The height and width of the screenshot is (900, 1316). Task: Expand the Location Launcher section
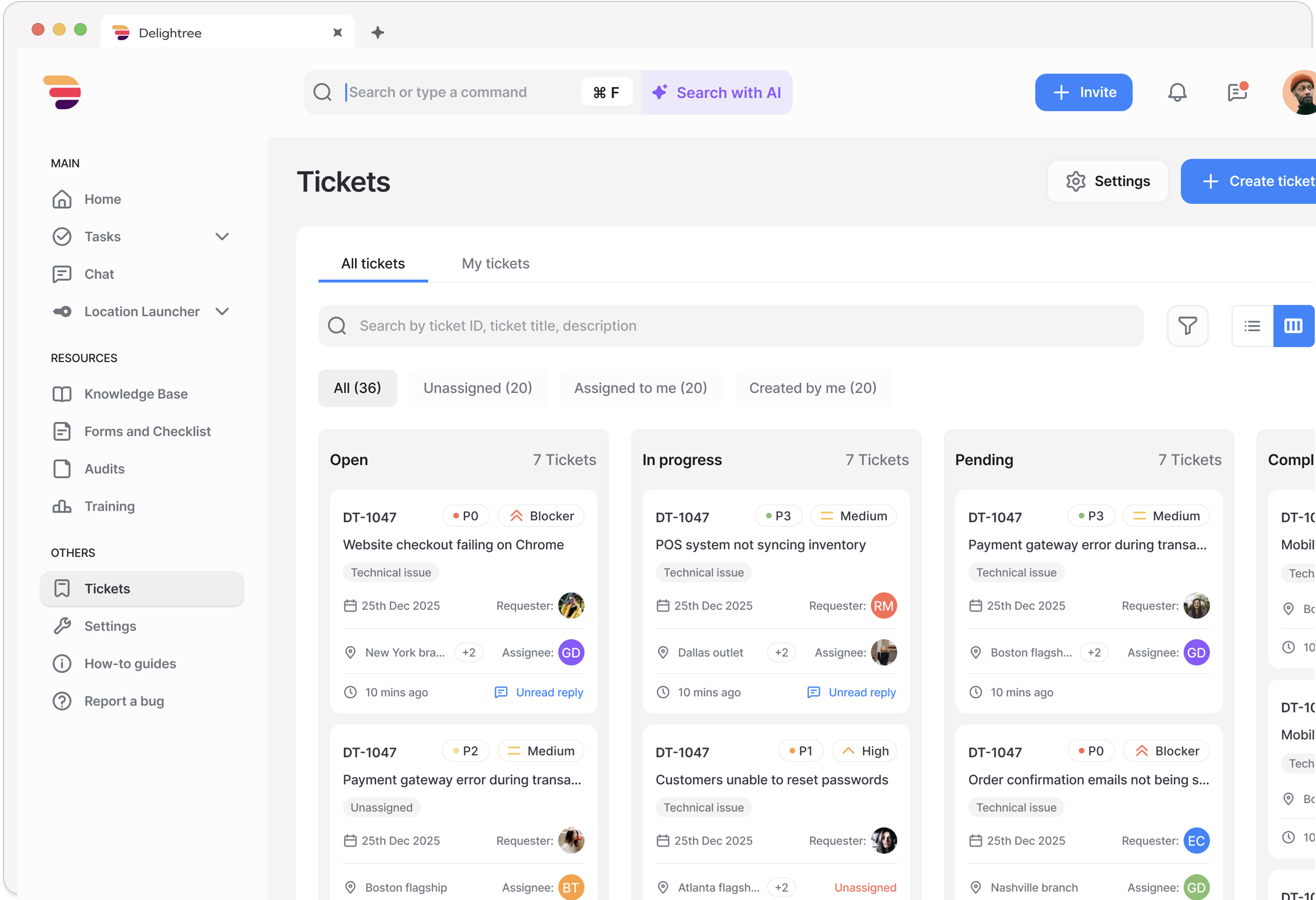221,311
